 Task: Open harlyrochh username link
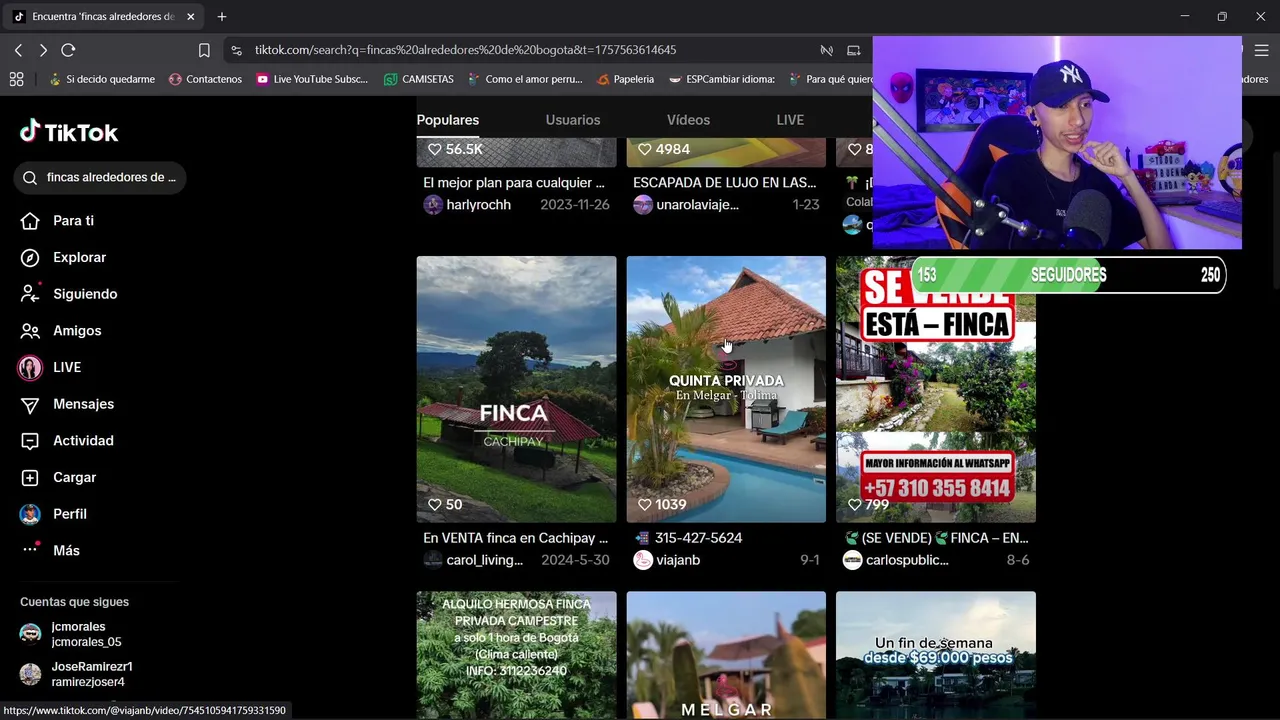point(479,205)
